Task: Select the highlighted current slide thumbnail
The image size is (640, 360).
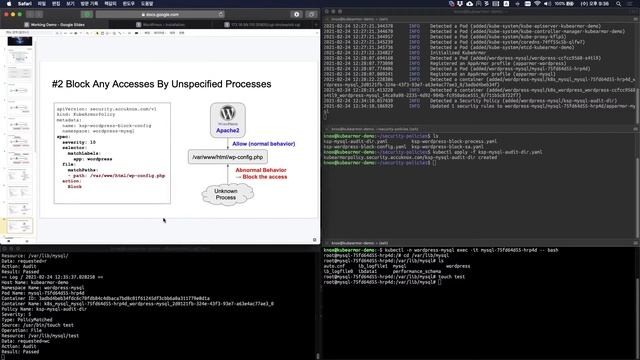Action: [x=20, y=226]
